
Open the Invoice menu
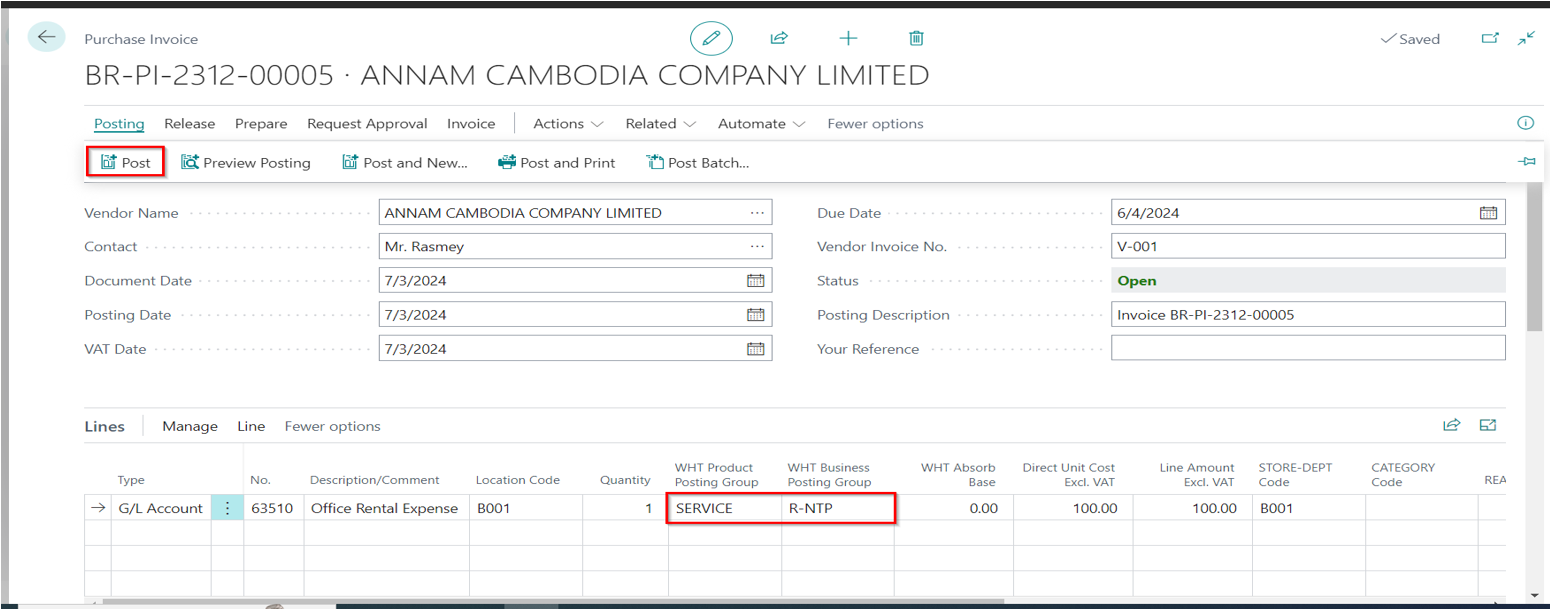coord(471,124)
